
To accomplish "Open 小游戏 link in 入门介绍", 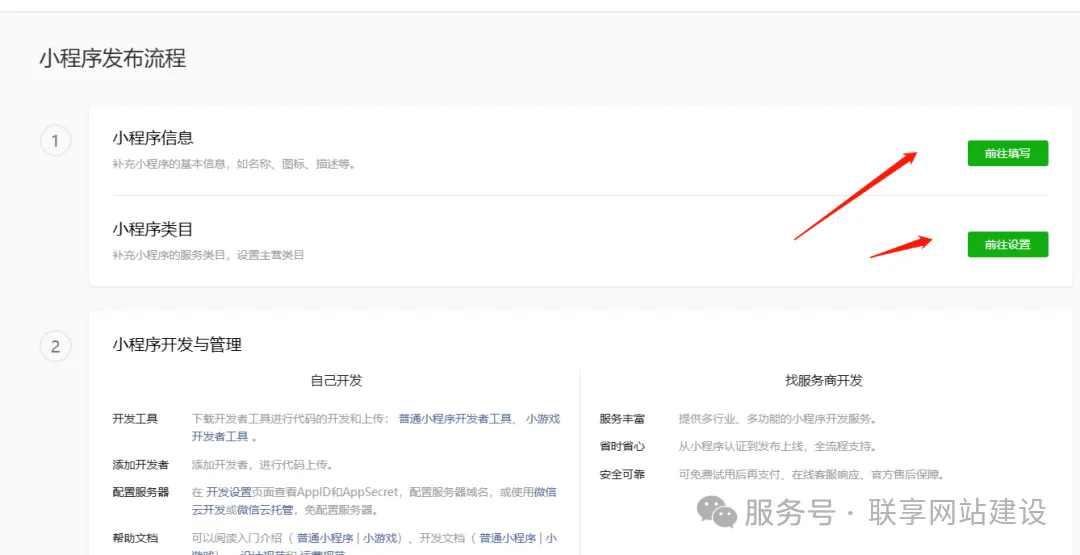I will tap(381, 538).
